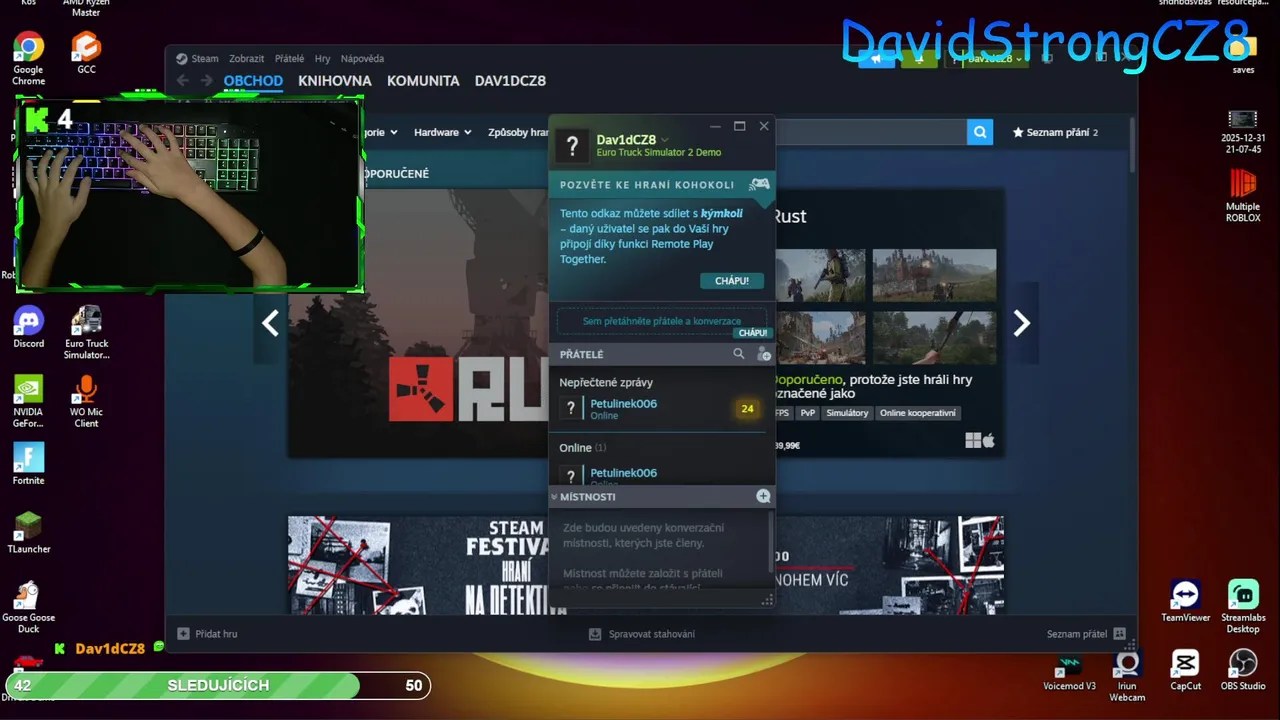The image size is (1280, 720).
Task: Click the store search magnifier button
Action: click(980, 132)
